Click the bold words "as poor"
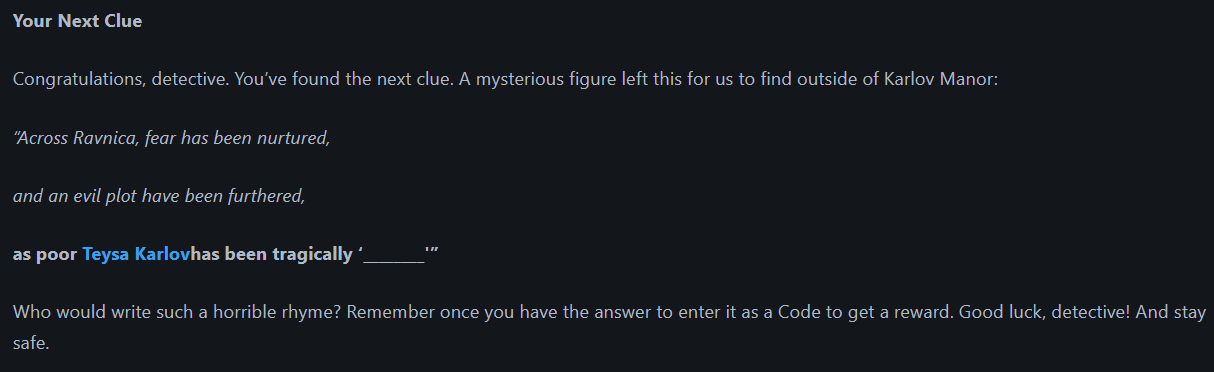 (x=45, y=254)
